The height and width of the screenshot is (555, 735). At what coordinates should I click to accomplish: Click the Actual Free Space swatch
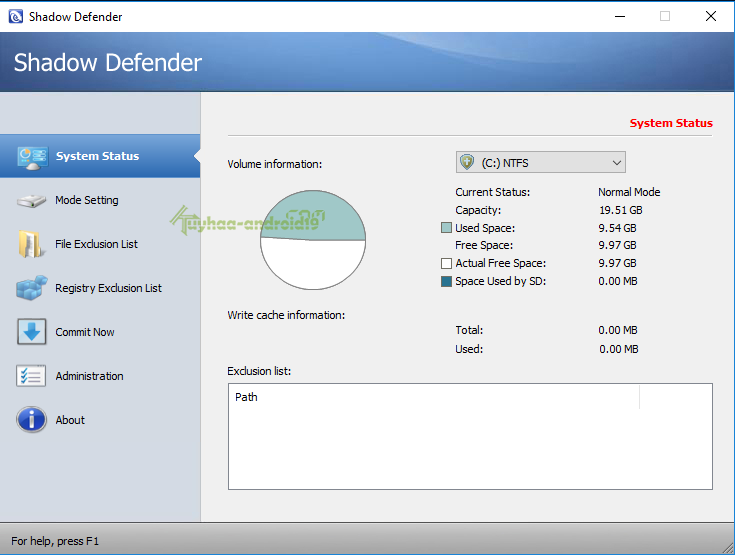click(x=446, y=263)
